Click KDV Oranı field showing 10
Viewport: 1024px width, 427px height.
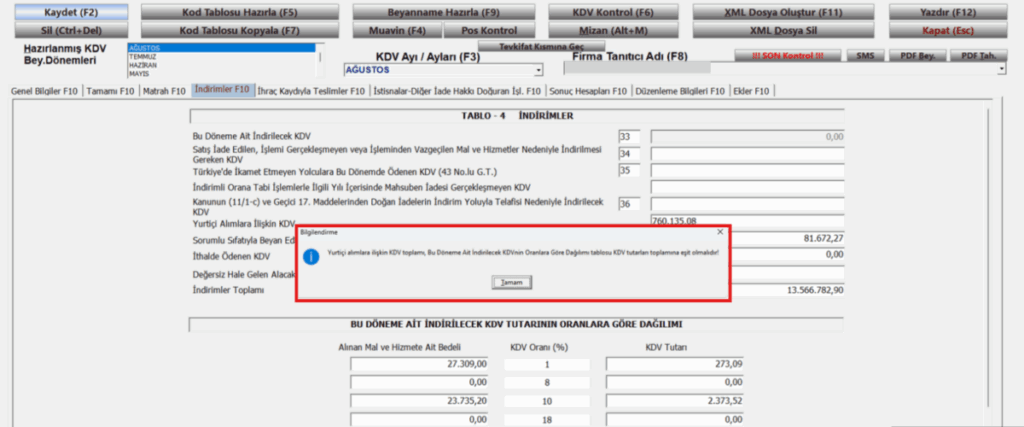pyautogui.click(x=547, y=402)
